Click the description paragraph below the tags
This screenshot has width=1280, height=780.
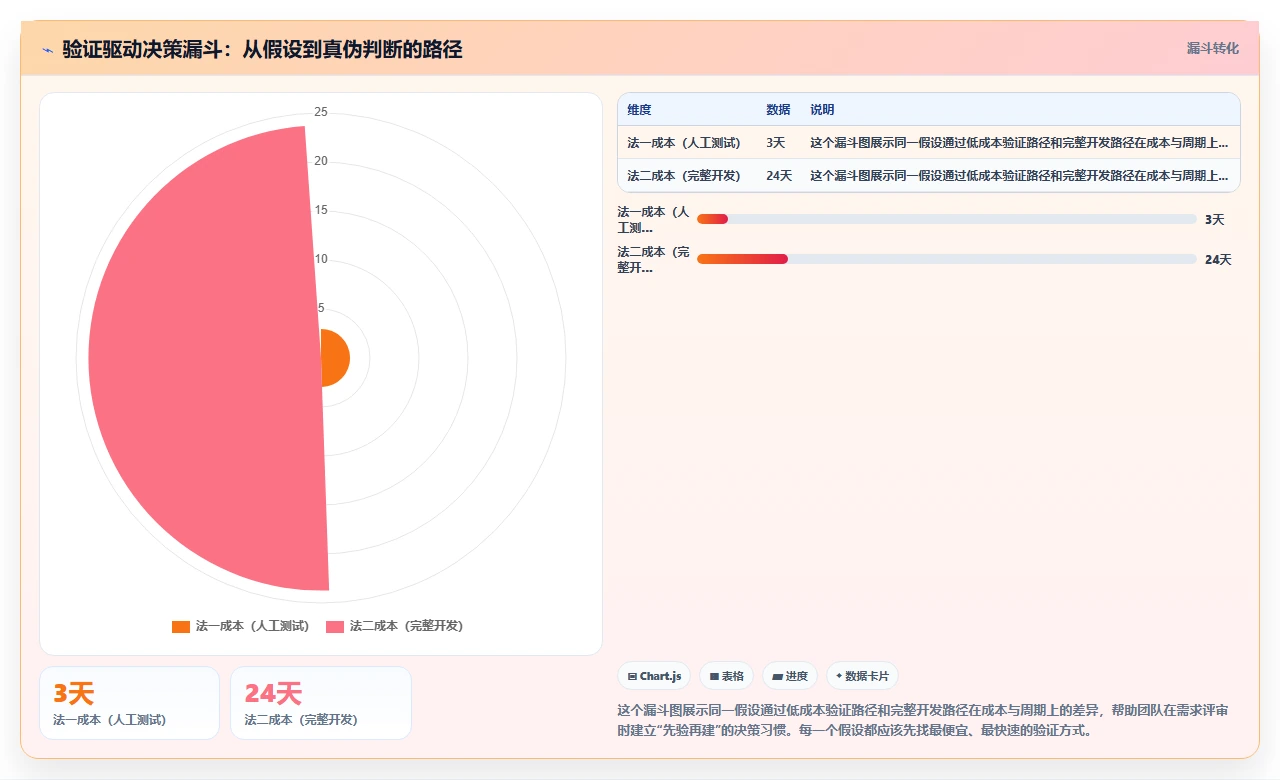923,720
